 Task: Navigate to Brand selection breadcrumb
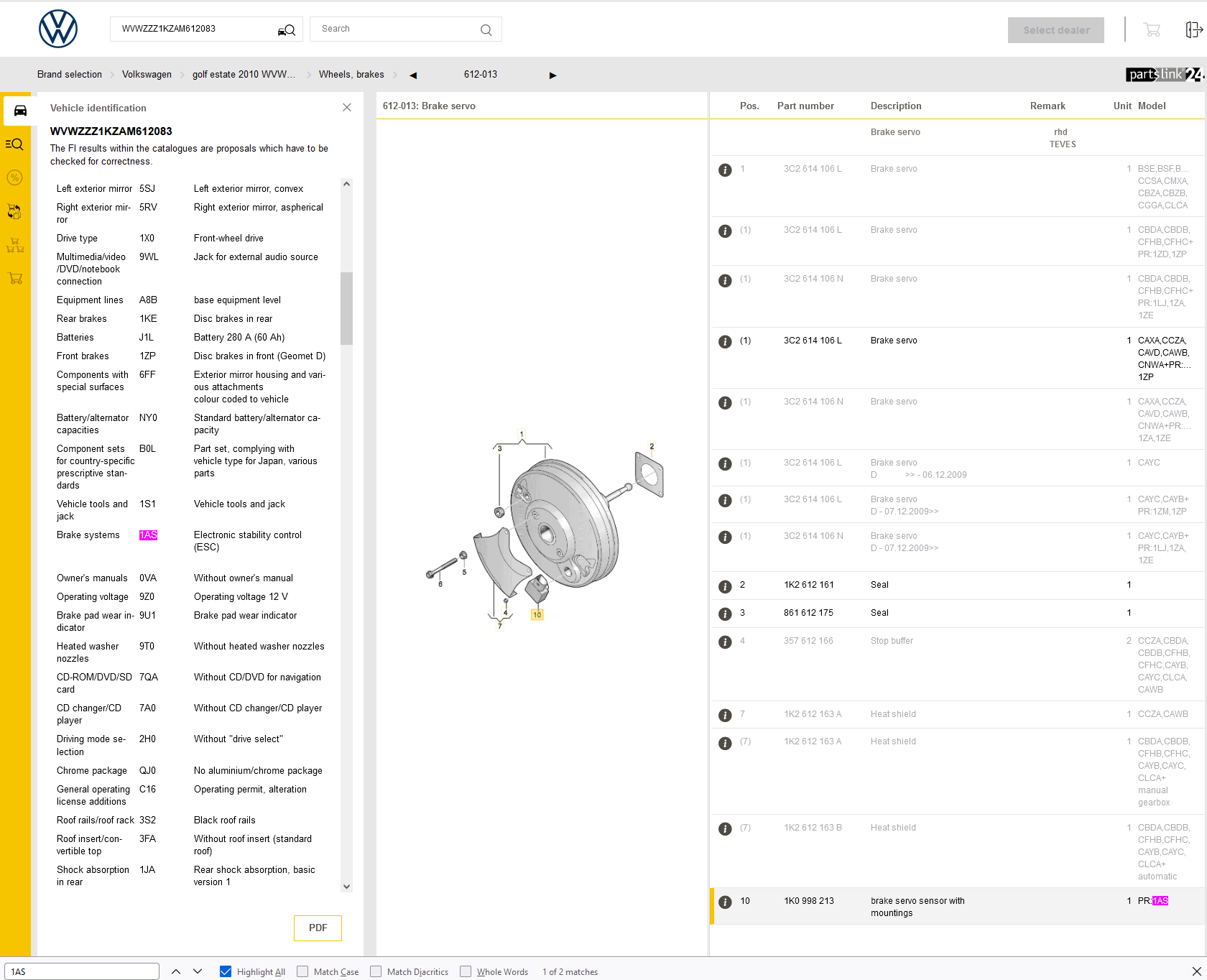pos(70,75)
